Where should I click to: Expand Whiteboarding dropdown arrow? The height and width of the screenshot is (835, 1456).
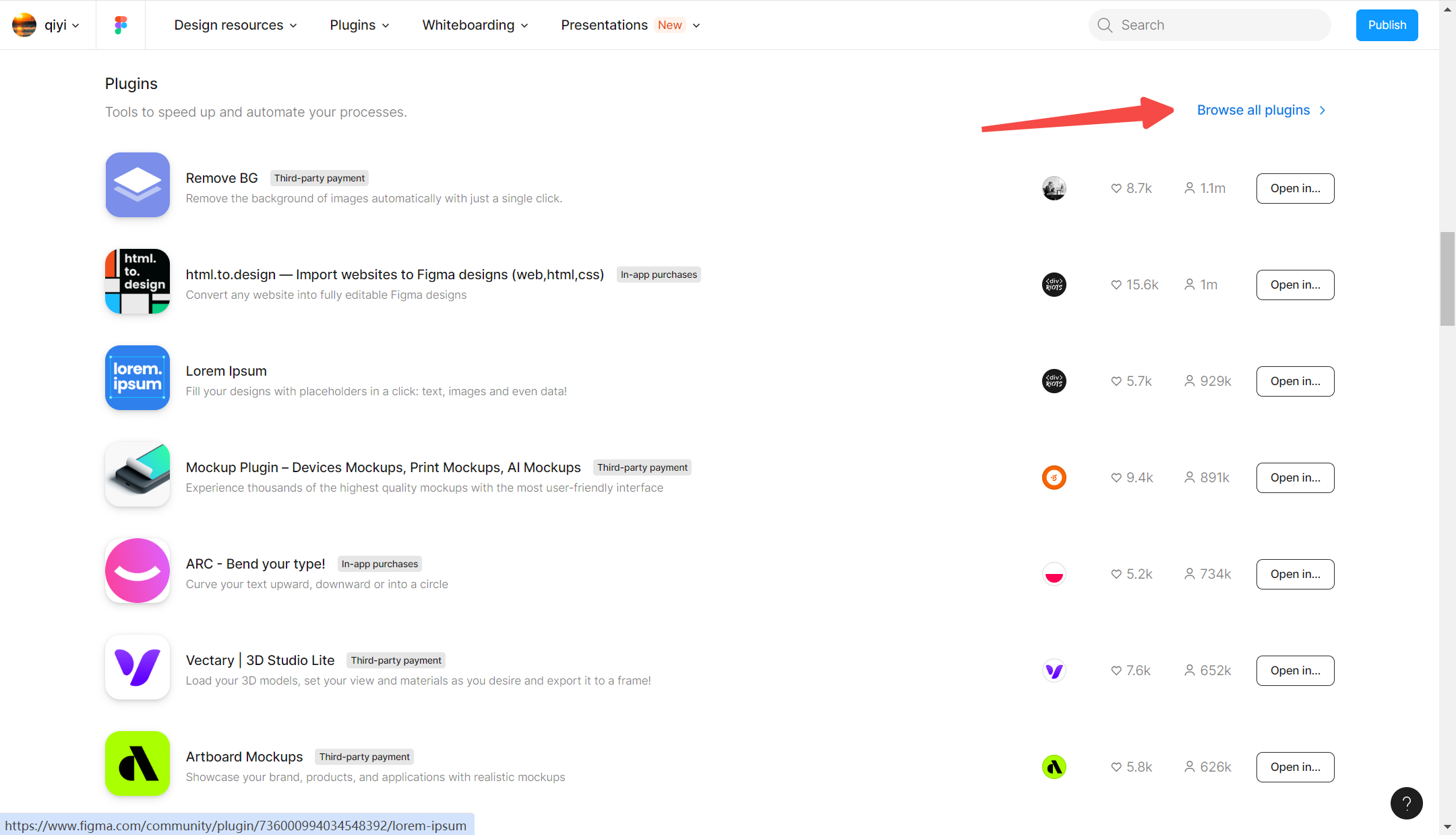(x=524, y=26)
